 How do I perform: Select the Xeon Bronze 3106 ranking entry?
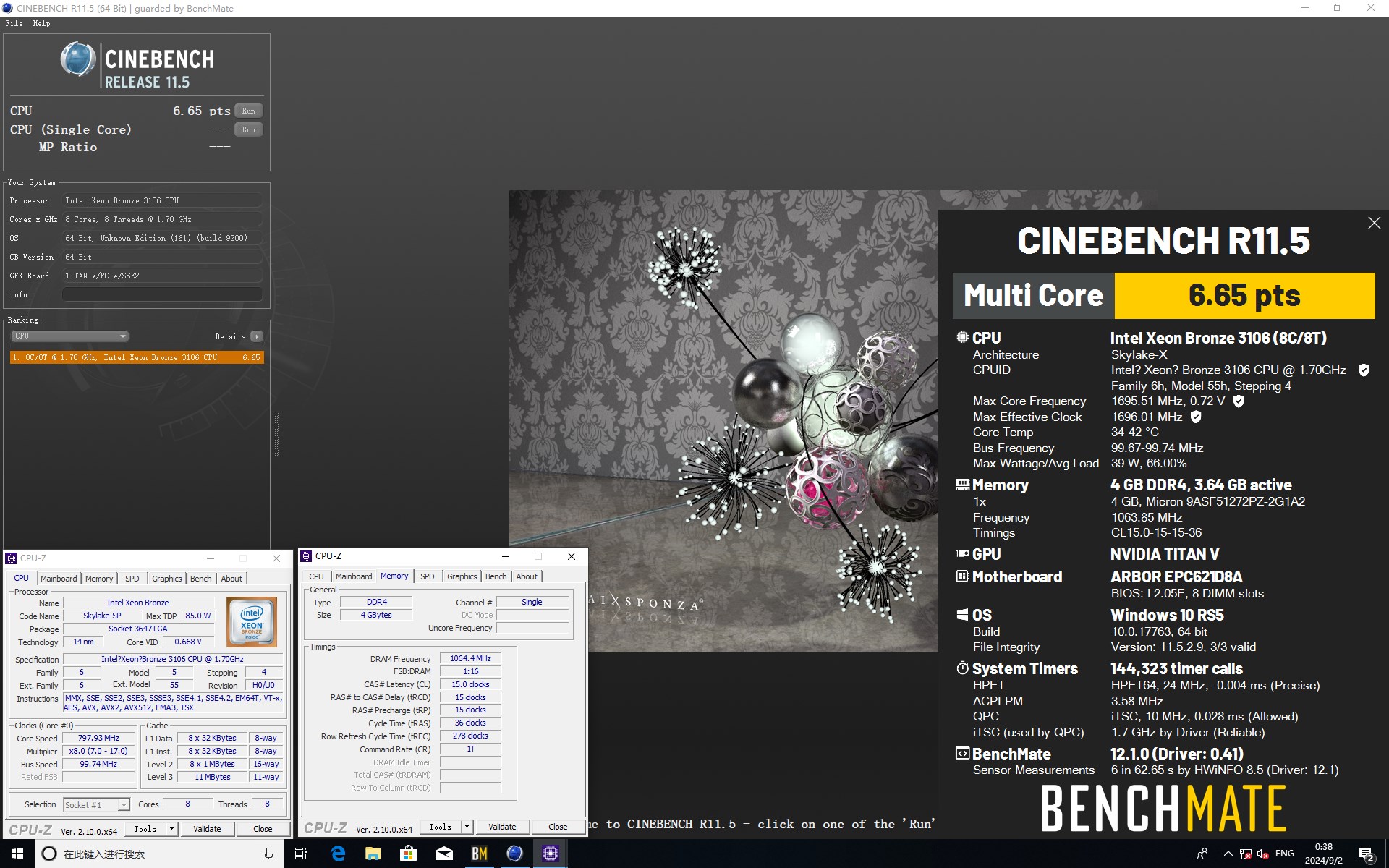(x=137, y=357)
